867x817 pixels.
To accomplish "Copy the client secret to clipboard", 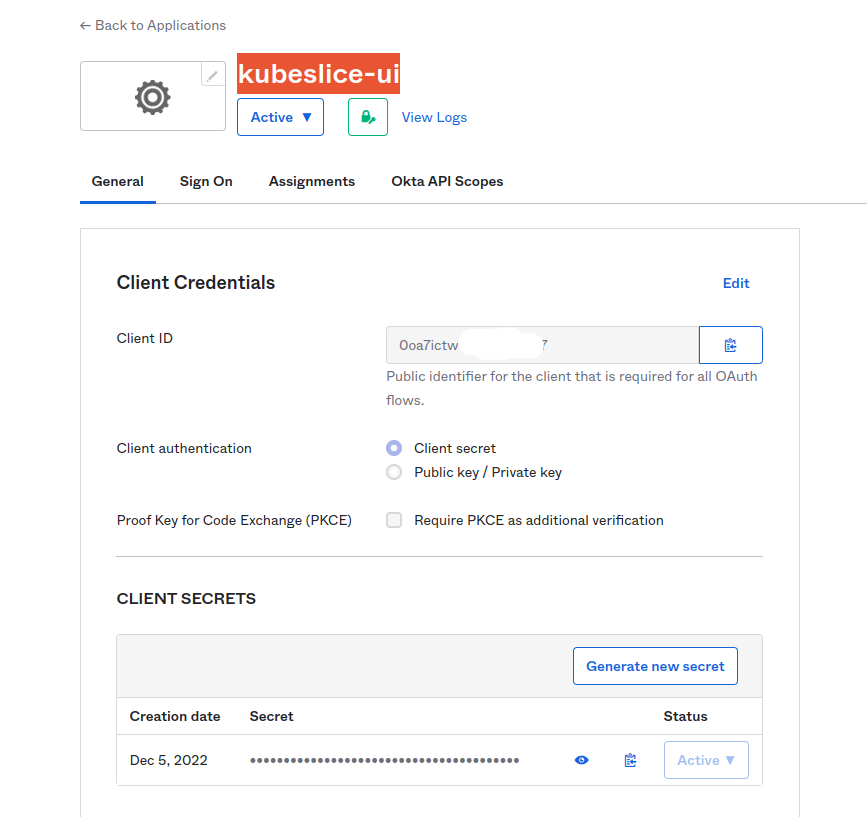I will (x=630, y=760).
